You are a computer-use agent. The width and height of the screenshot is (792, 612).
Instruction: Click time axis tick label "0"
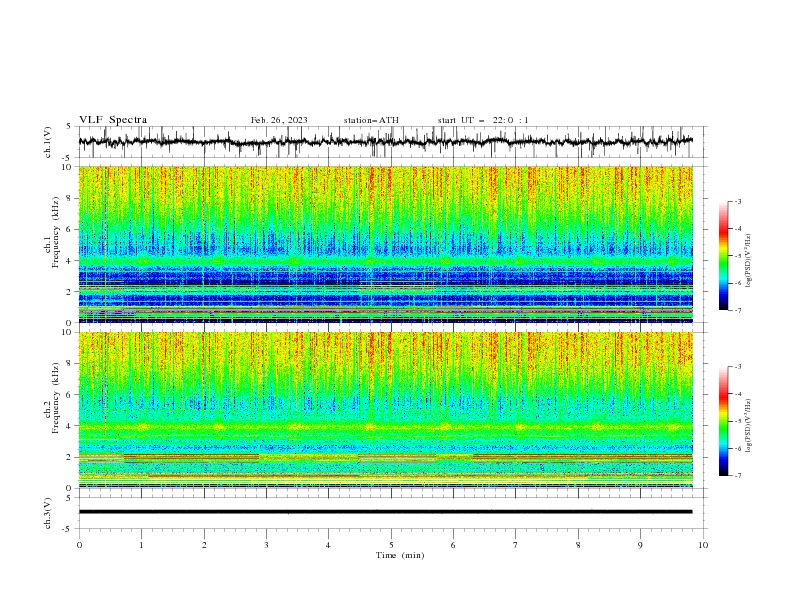click(x=79, y=545)
